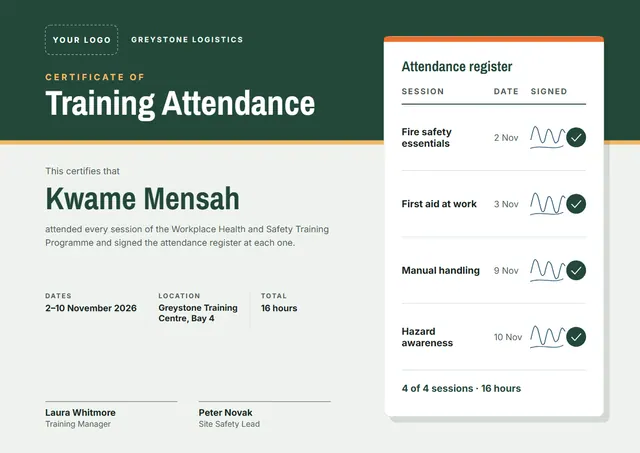Click the Site Safety Lead role text
The image size is (640, 453).
(x=229, y=424)
